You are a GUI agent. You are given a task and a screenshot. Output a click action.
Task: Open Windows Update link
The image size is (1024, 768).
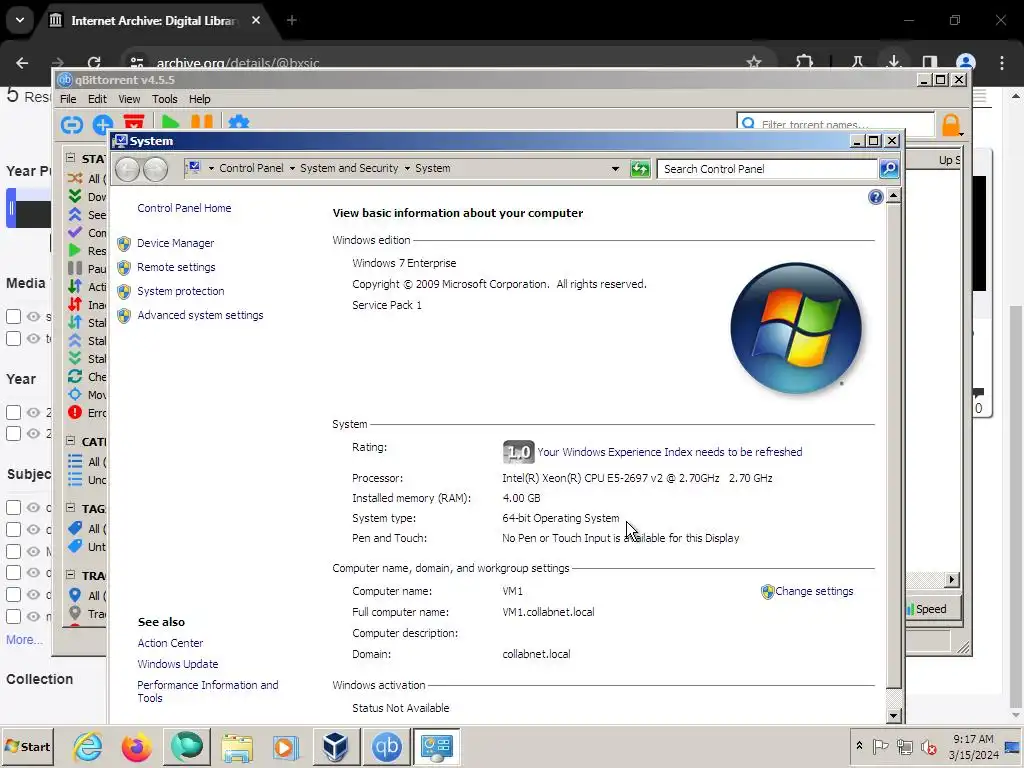(x=178, y=664)
